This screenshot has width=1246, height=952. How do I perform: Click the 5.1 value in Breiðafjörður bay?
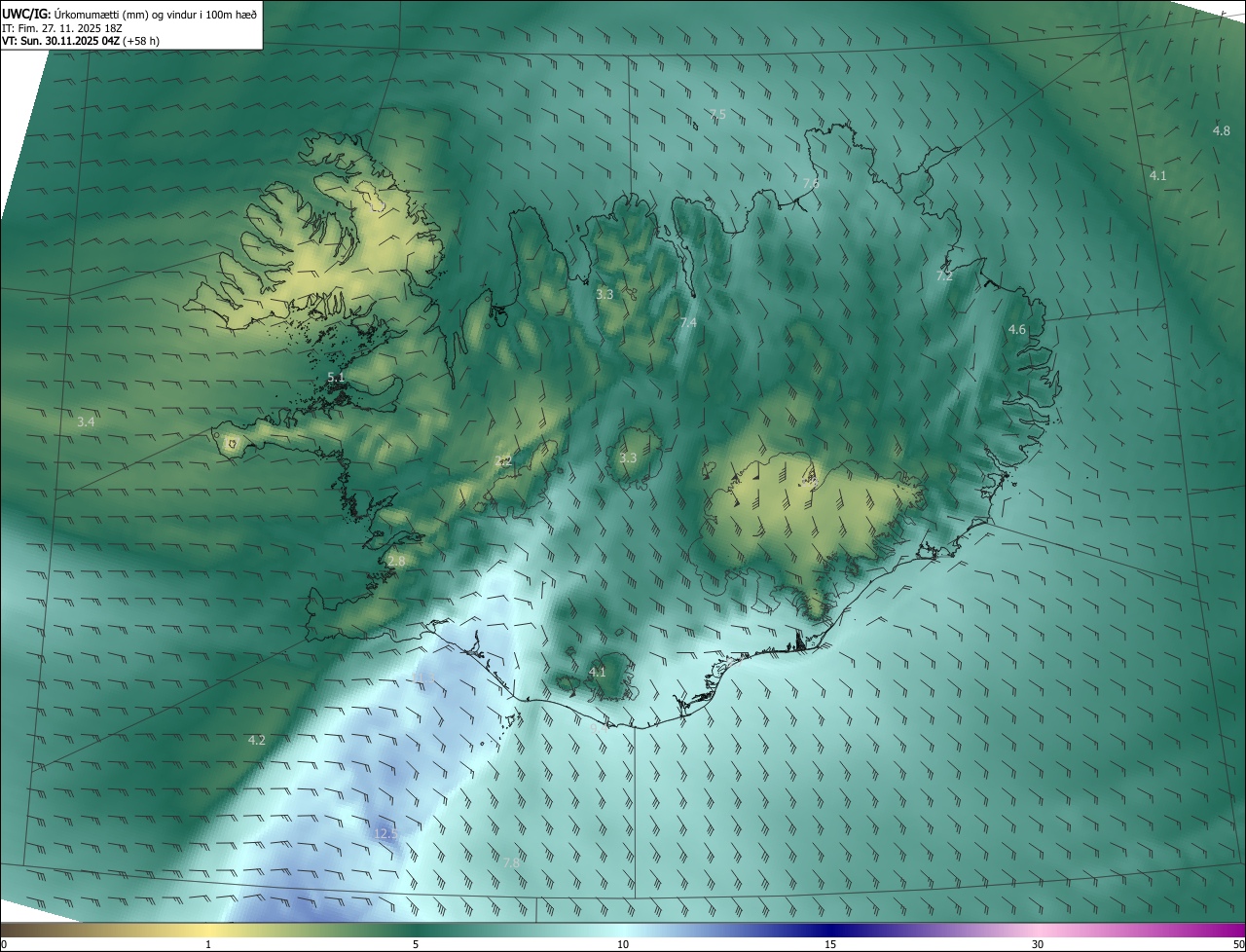pyautogui.click(x=336, y=377)
